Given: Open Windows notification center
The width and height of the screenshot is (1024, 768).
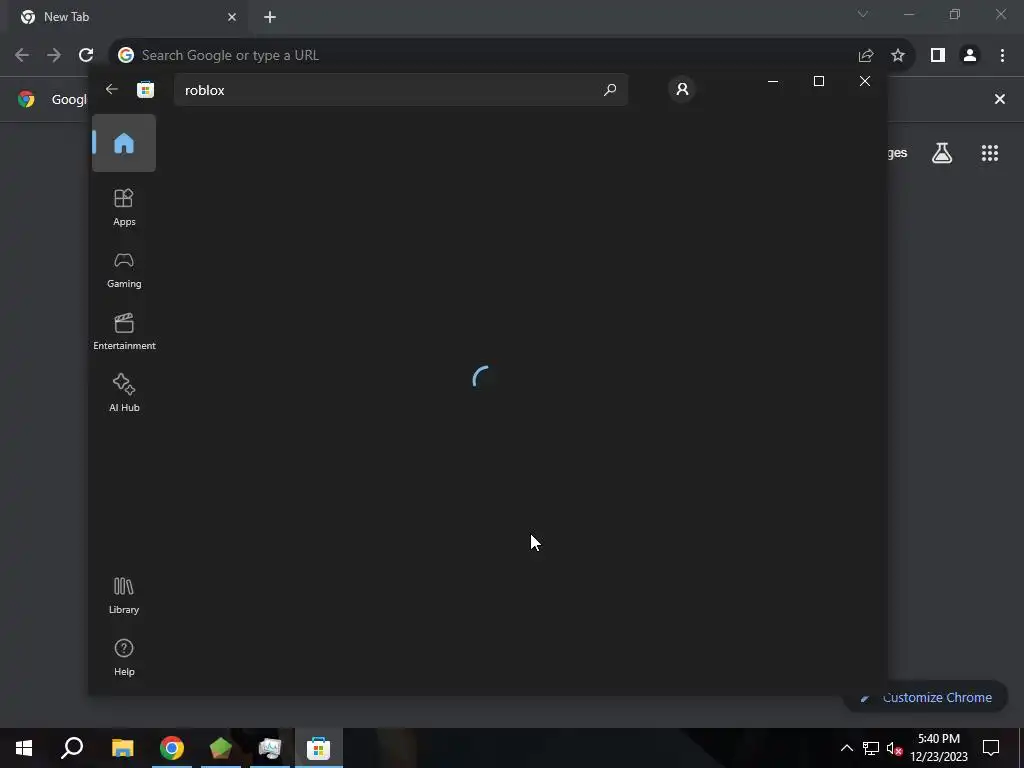Looking at the screenshot, I should (991, 748).
